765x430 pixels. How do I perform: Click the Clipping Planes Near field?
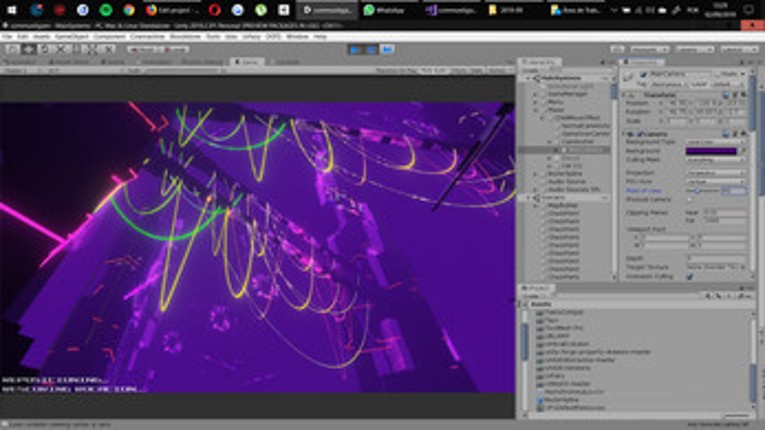725,213
